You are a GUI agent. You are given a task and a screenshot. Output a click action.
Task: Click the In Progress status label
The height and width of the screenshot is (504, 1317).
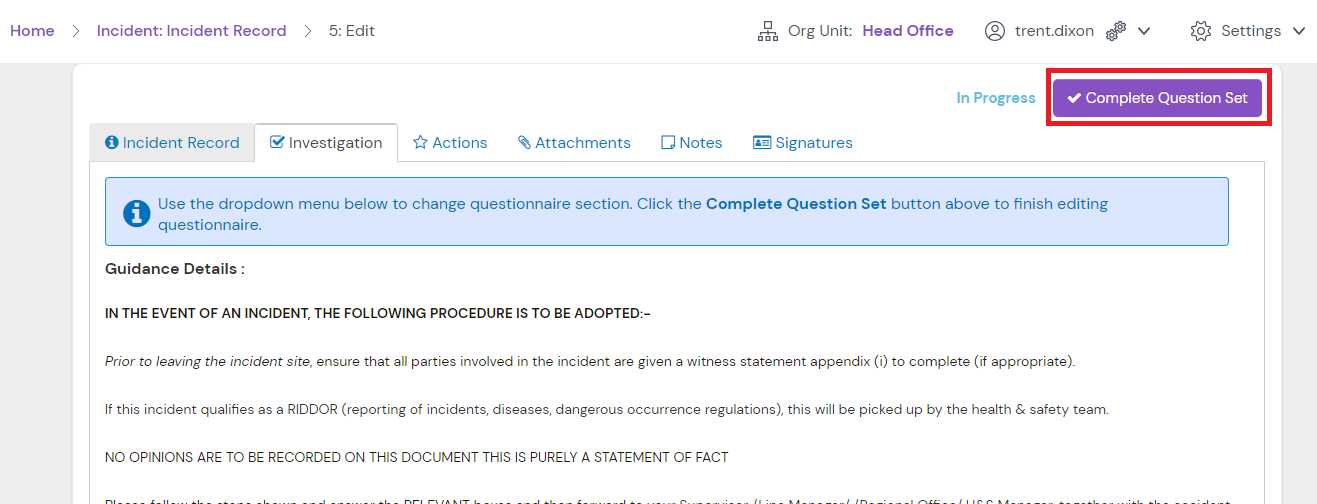995,98
